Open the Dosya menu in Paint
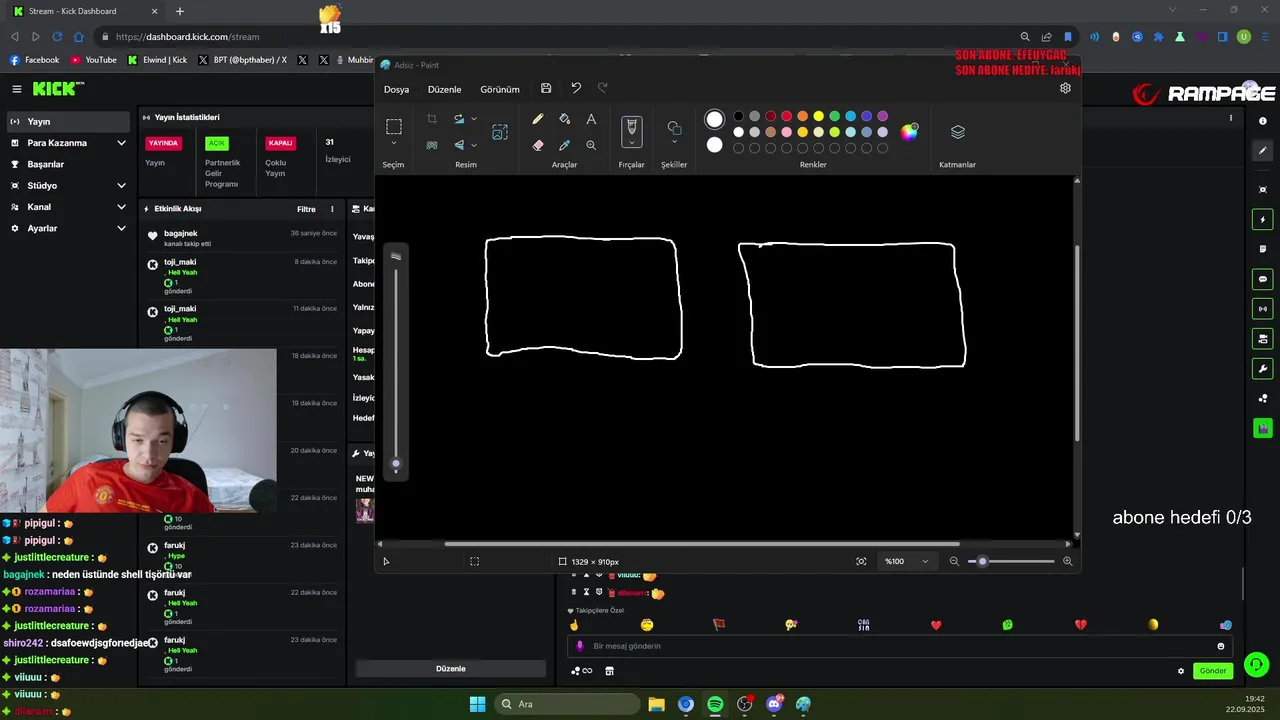This screenshot has width=1280, height=720. 396,89
